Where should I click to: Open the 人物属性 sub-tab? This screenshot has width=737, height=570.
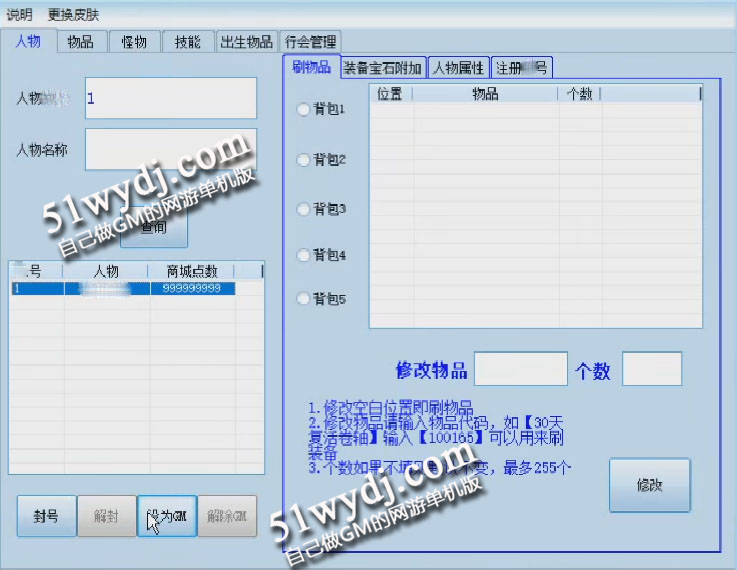point(458,68)
